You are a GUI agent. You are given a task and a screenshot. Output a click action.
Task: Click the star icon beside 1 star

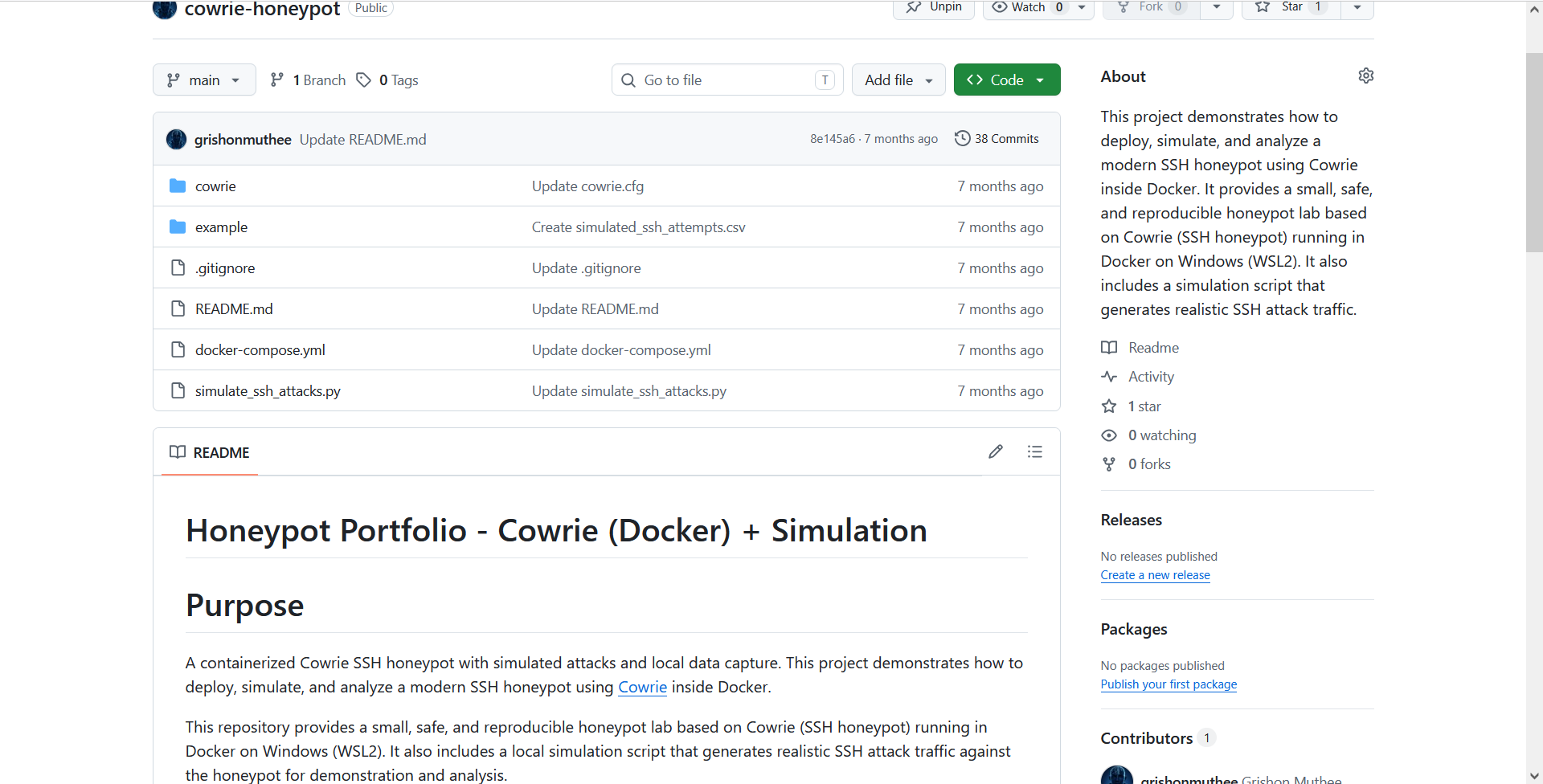1109,406
